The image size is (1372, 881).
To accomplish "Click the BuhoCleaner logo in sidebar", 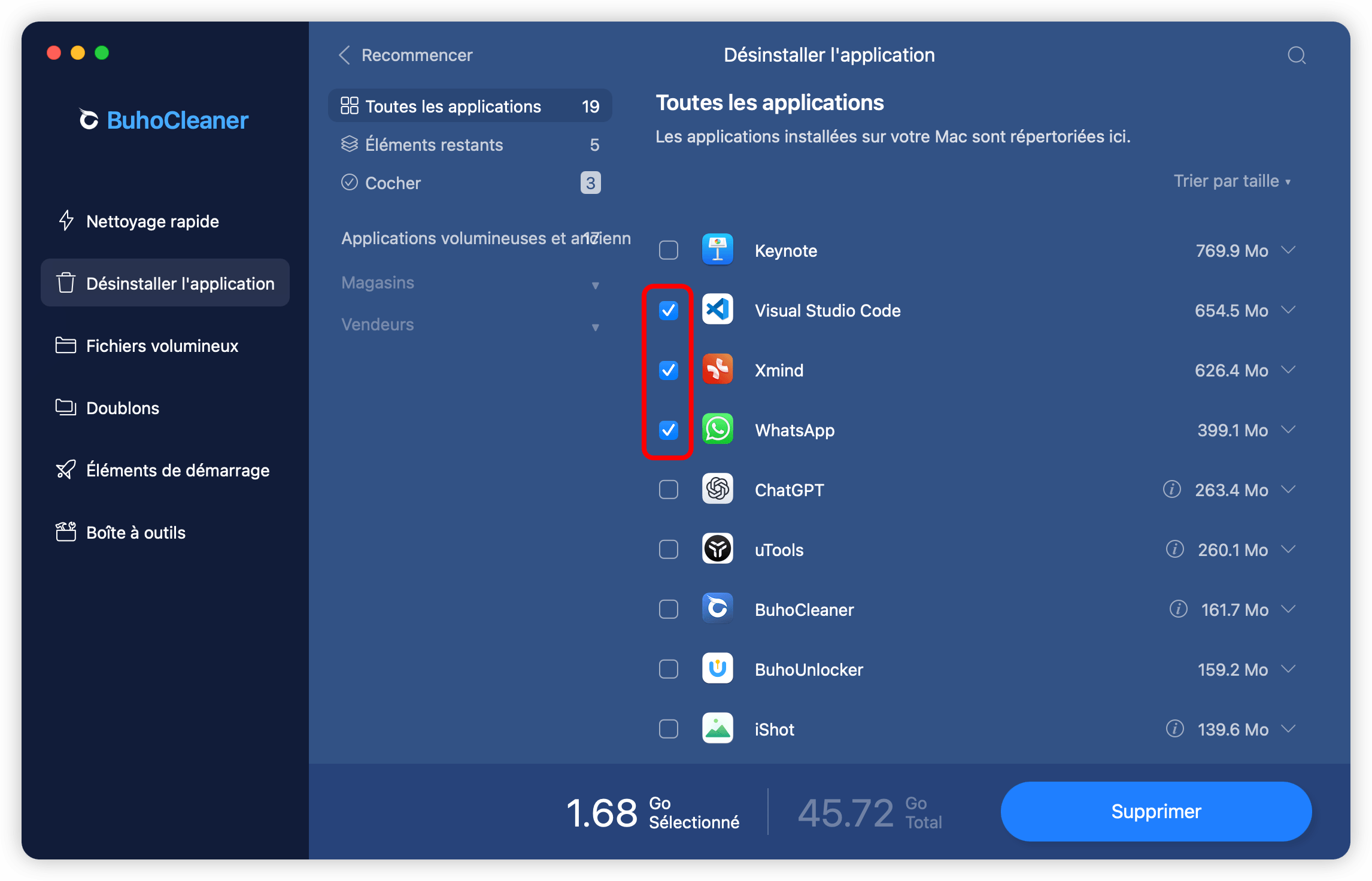I will point(163,120).
